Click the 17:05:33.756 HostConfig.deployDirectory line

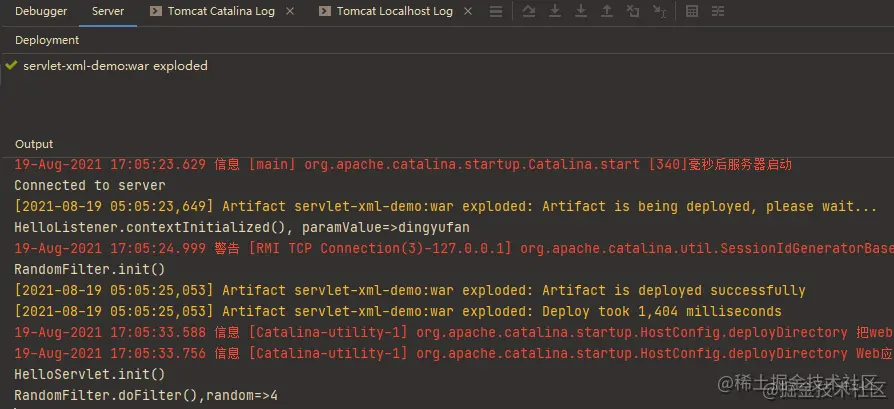coord(454,354)
